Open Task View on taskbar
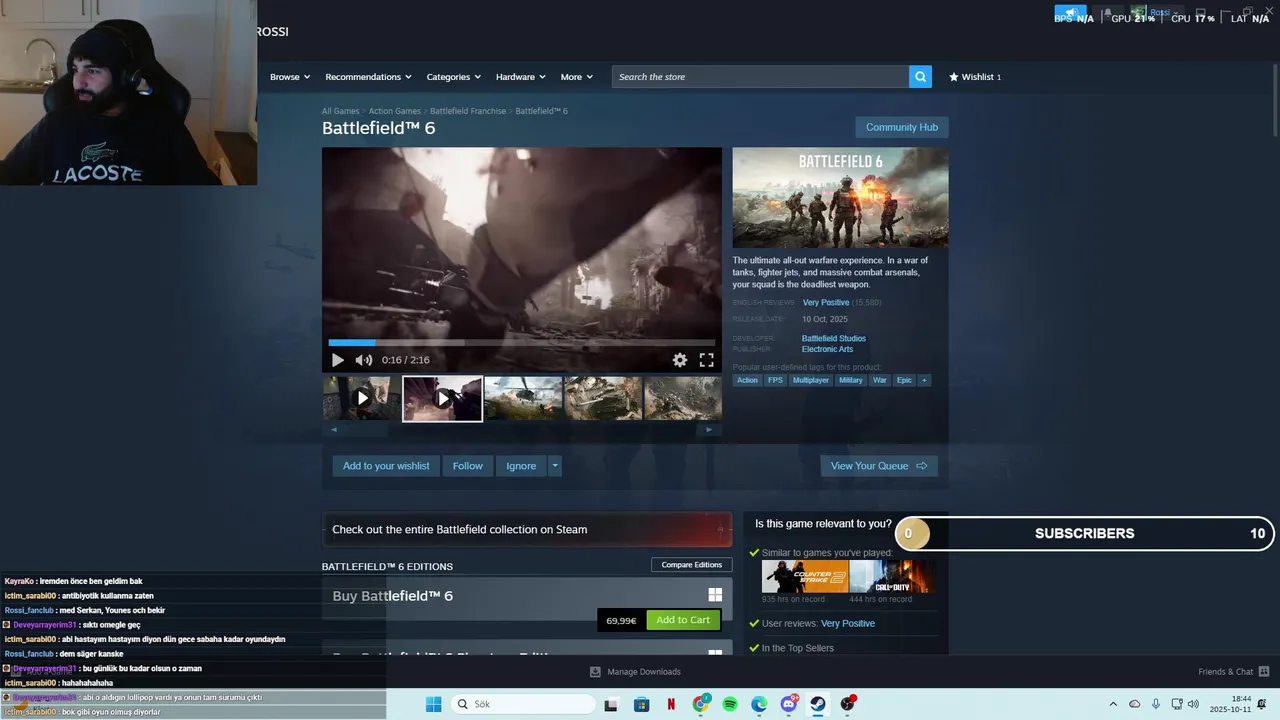Viewport: 1280px width, 720px height. [611, 704]
